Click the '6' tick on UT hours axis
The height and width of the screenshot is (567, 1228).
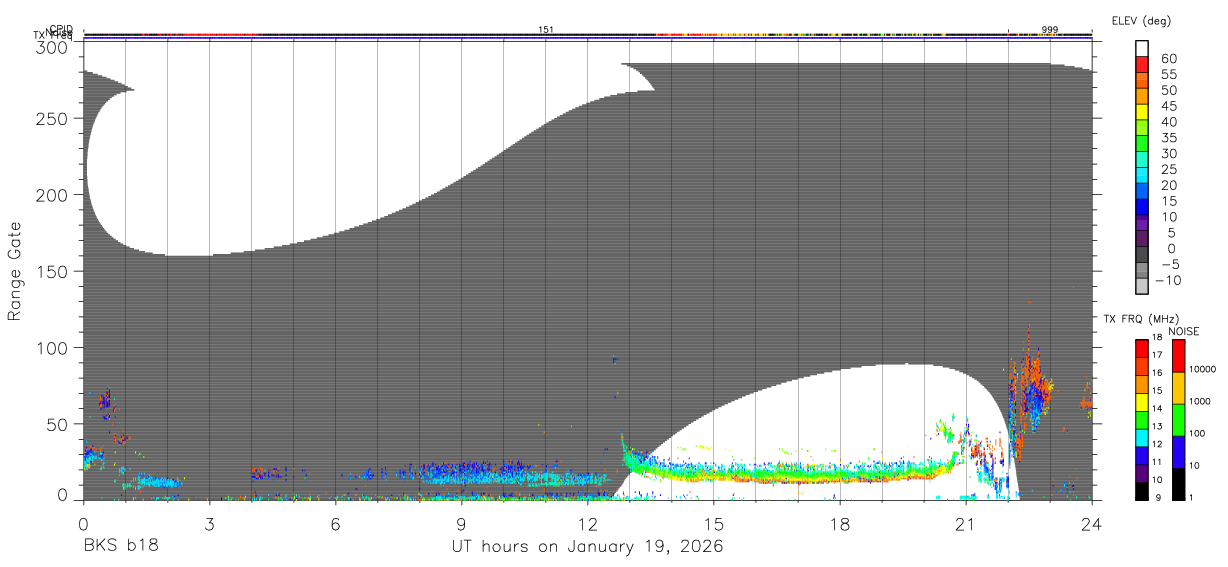tap(335, 524)
